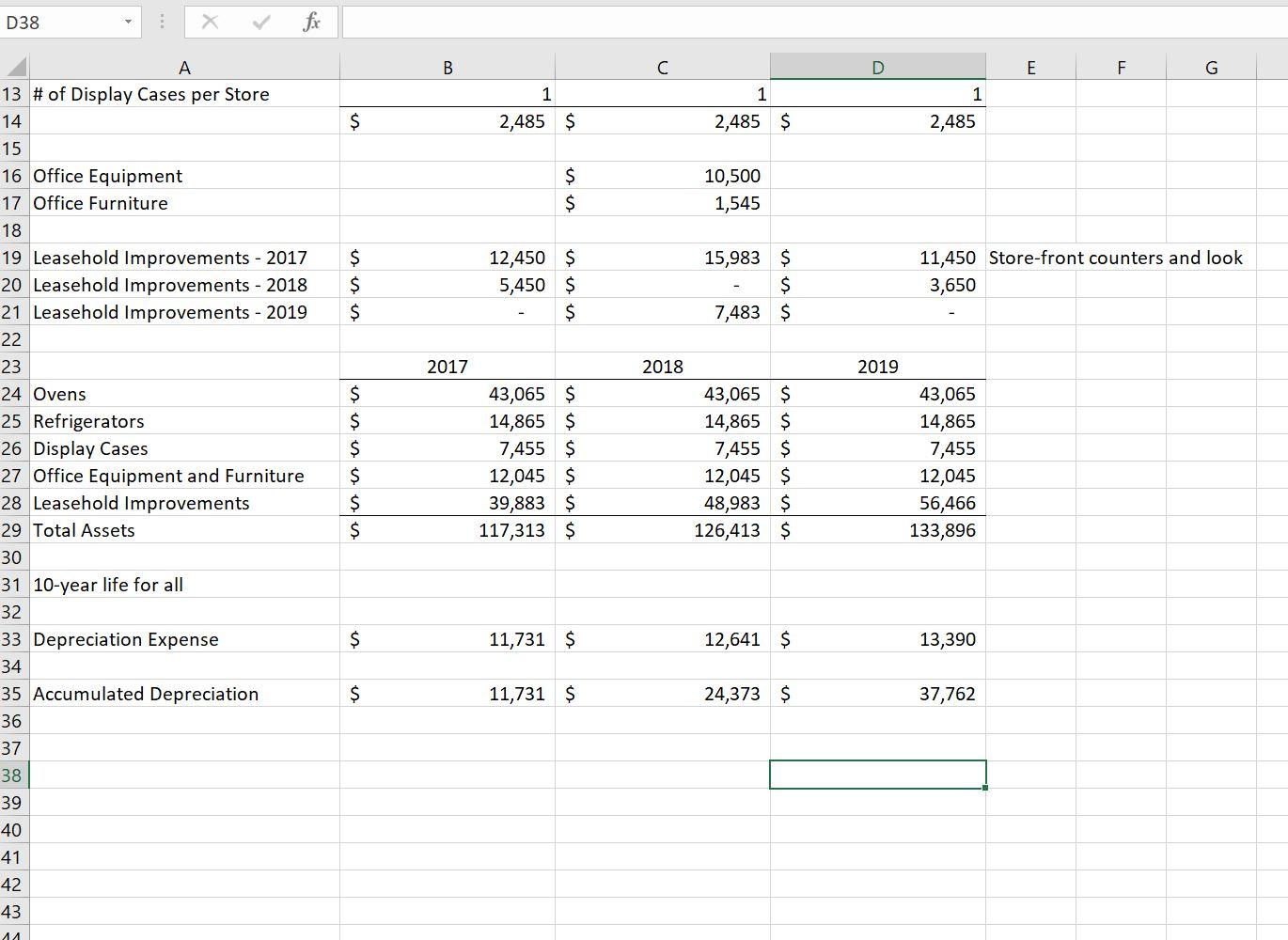This screenshot has height=940, width=1288.
Task: Select row 13 header
Action: tap(12, 94)
